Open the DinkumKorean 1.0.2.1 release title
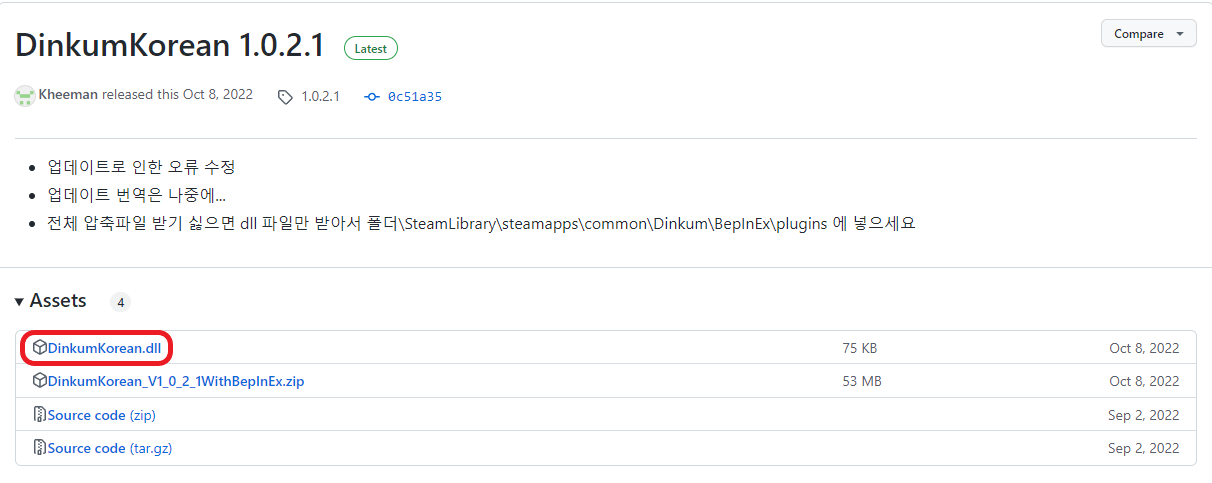Screen dimensions: 1212x483 (170, 46)
